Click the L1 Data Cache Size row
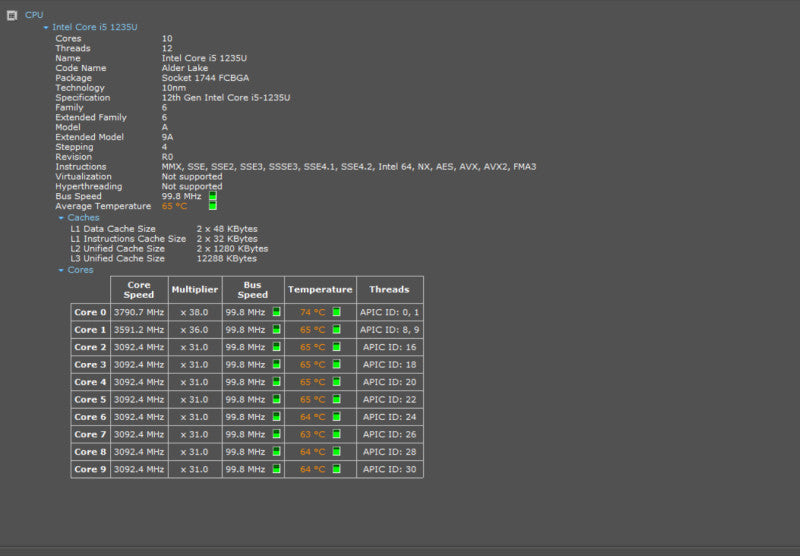 point(164,229)
